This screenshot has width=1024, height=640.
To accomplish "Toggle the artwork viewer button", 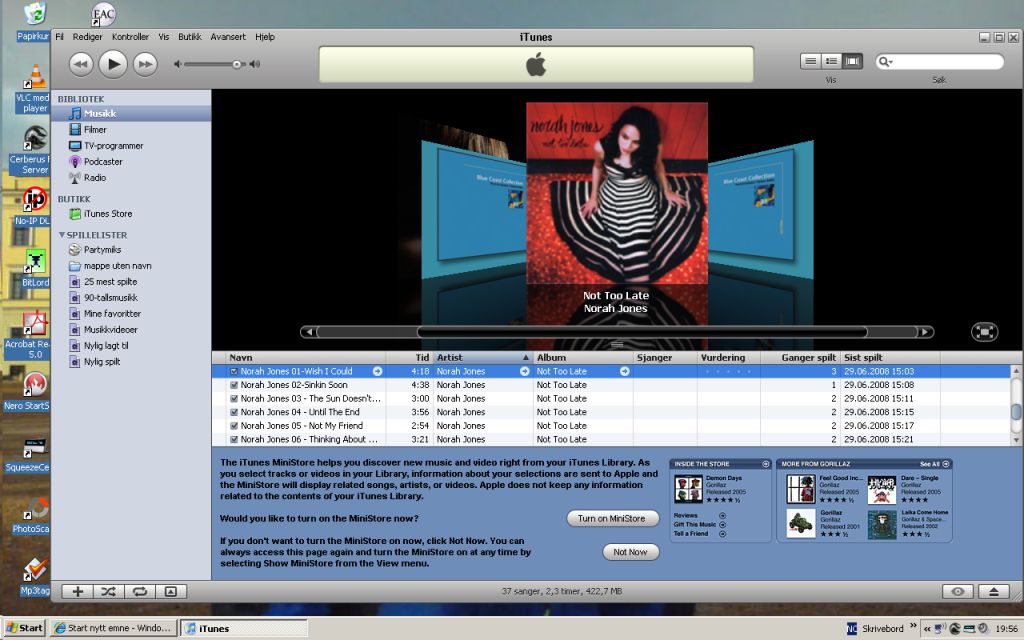I will tap(170, 592).
